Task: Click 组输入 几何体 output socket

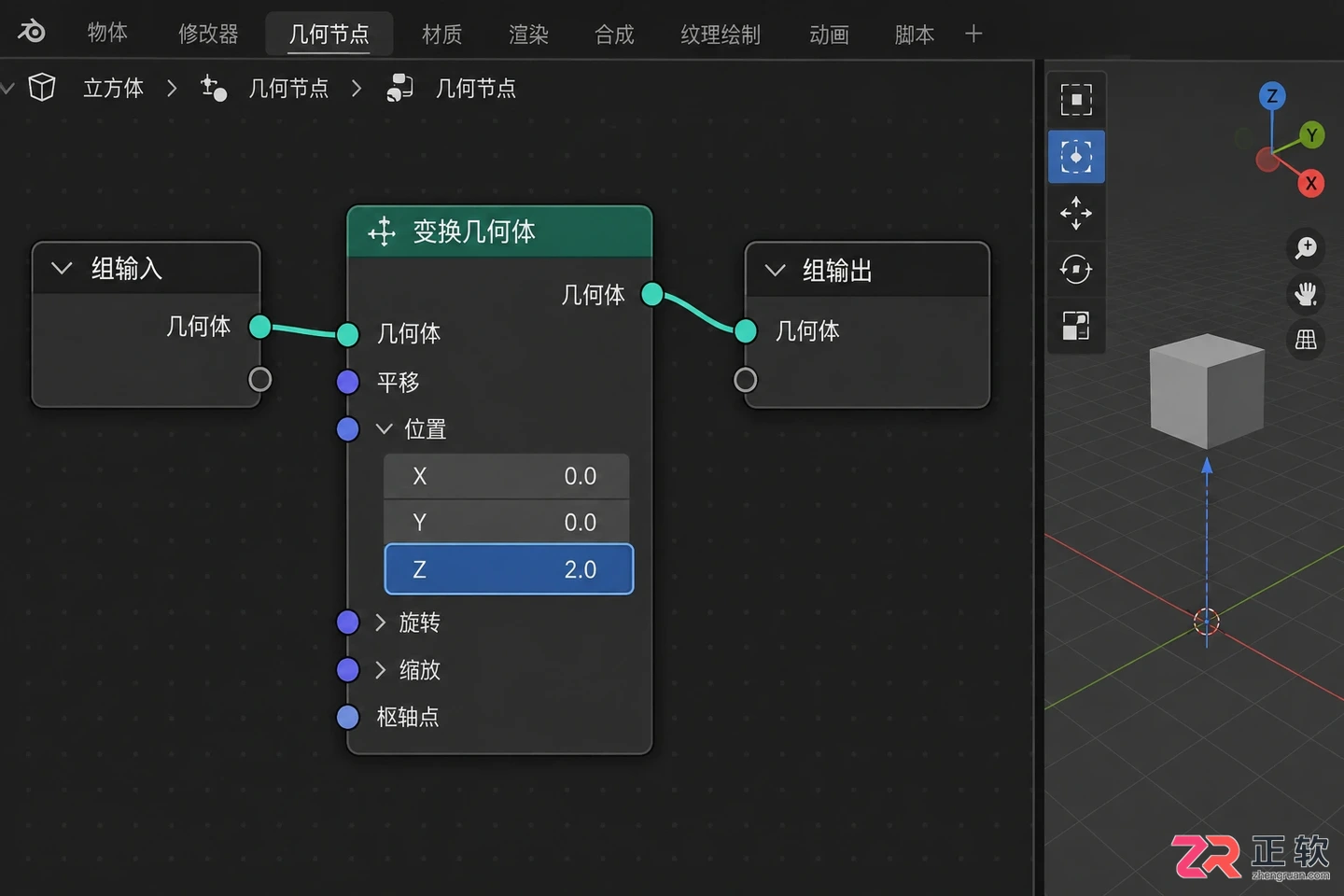Action: (260, 327)
